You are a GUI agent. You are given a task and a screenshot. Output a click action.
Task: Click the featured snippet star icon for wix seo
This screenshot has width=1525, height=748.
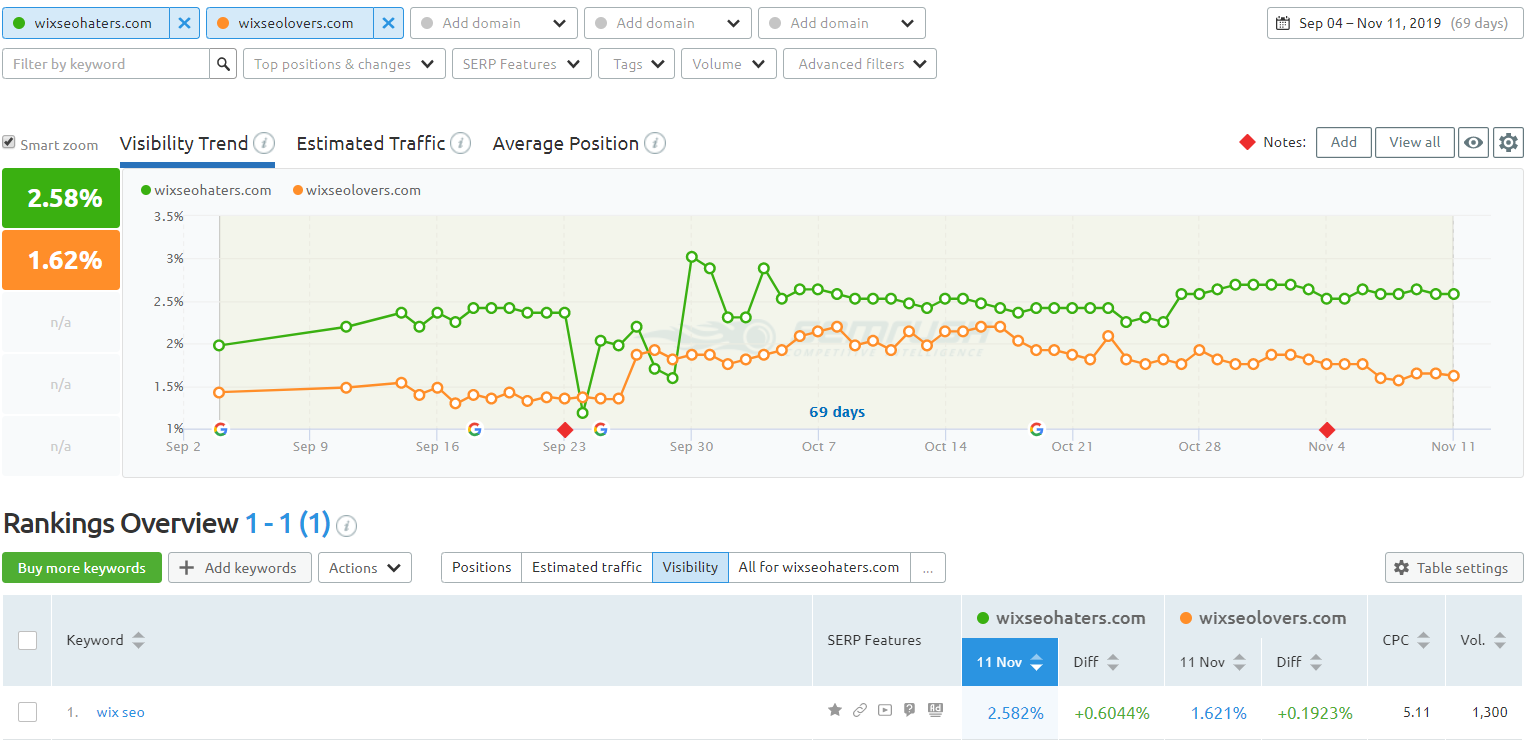(835, 710)
